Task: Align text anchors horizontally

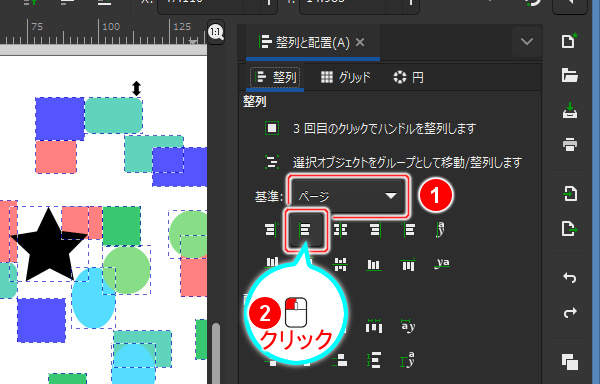Action: click(441, 229)
